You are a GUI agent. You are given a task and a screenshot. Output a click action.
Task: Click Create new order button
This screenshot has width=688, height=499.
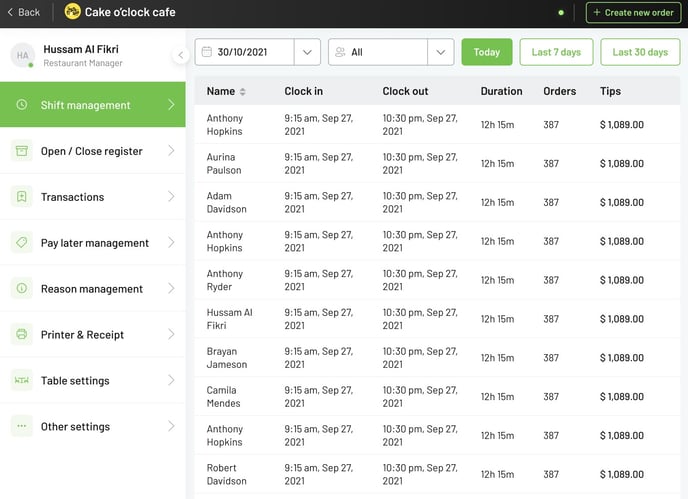(x=633, y=12)
